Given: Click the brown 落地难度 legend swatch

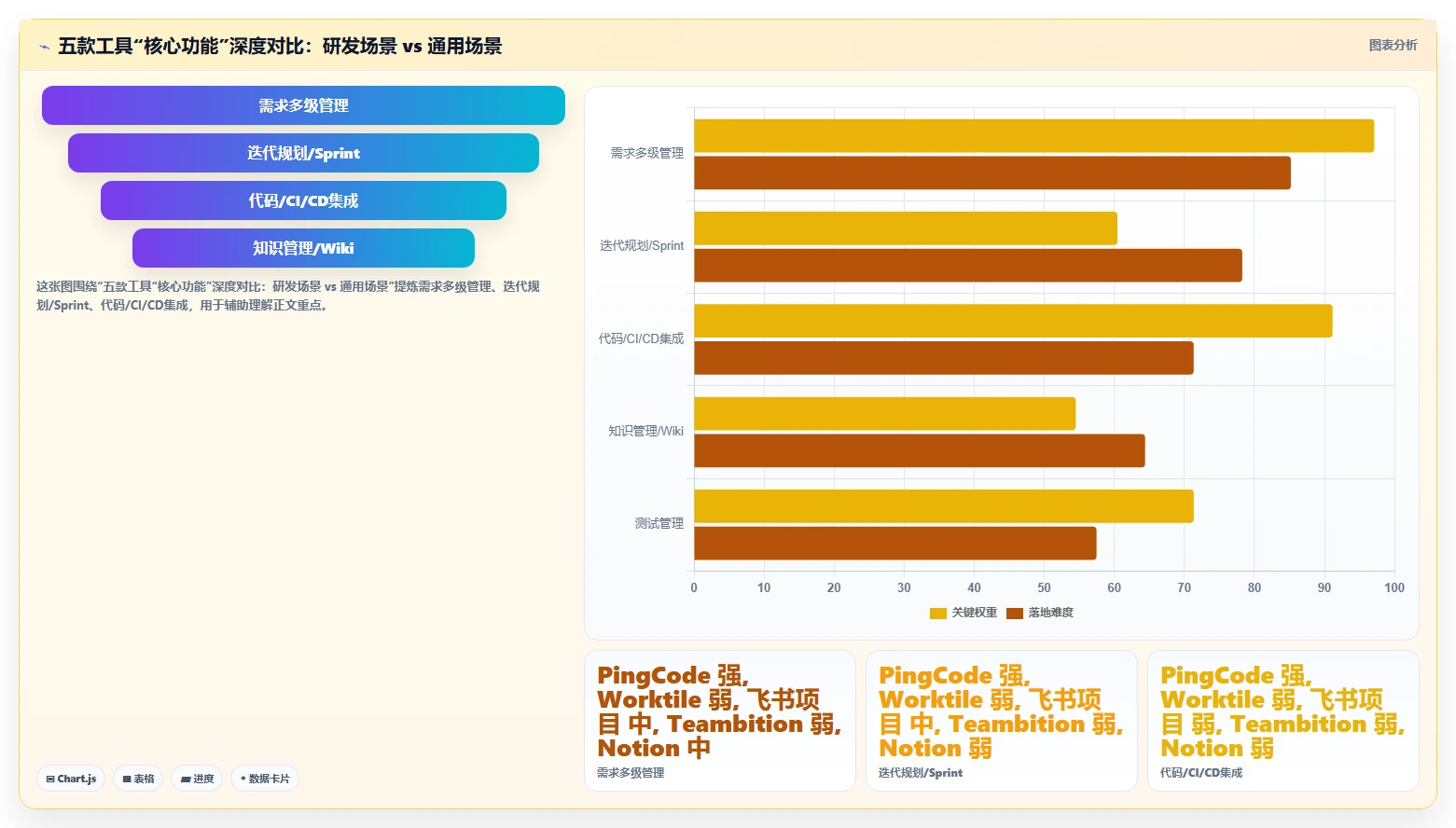Looking at the screenshot, I should coord(1015,614).
